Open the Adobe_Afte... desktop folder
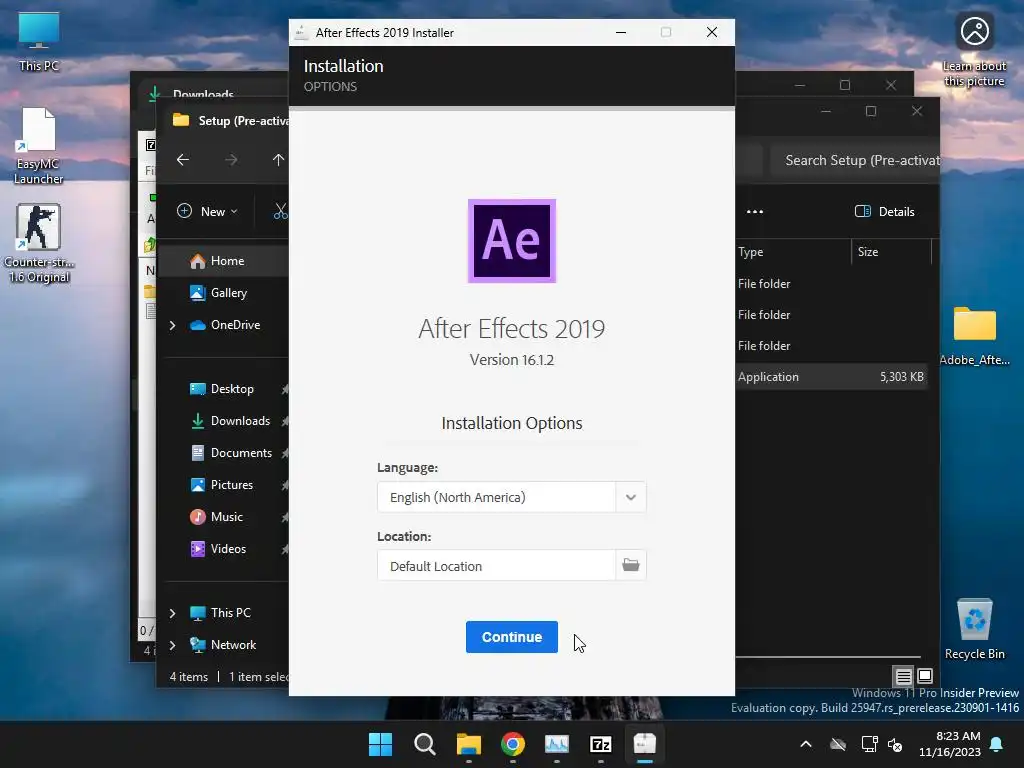This screenshot has width=1024, height=768. (974, 335)
